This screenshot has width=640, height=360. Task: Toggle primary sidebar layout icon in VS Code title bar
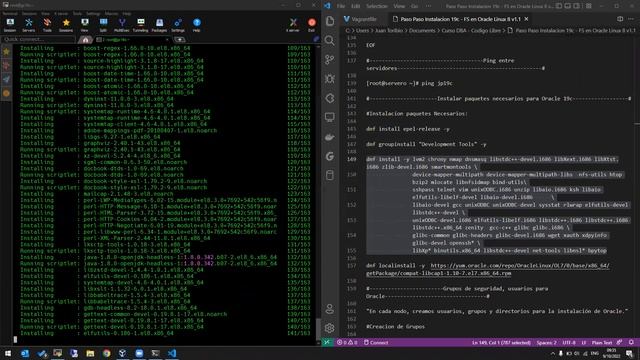[x=559, y=6]
